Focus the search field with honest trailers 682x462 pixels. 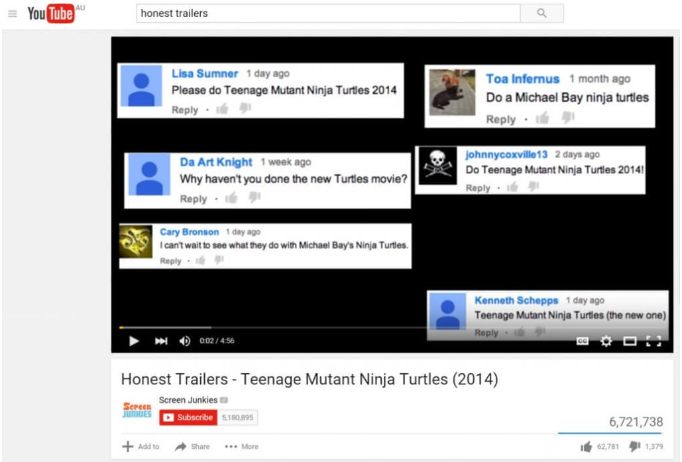328,13
